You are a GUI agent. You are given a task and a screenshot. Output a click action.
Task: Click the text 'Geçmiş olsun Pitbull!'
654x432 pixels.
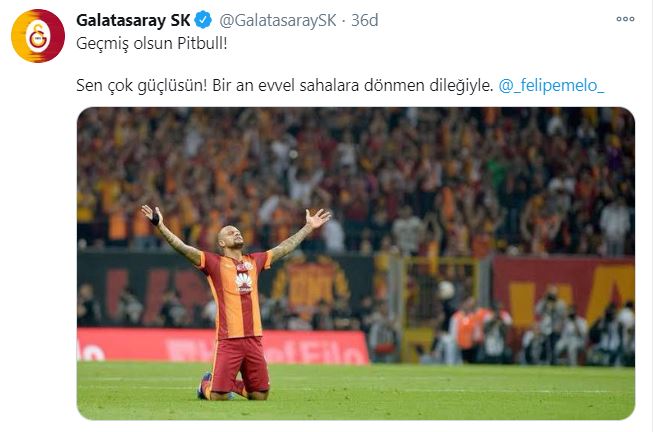click(152, 43)
